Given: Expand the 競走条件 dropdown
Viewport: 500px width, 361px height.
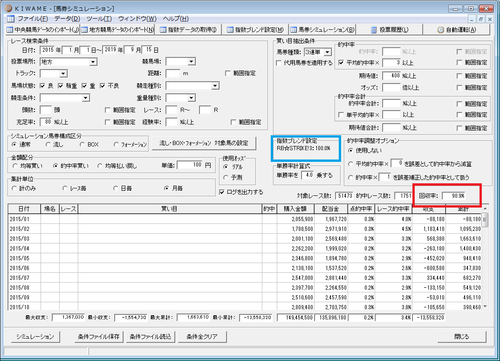Looking at the screenshot, I should [86, 98].
